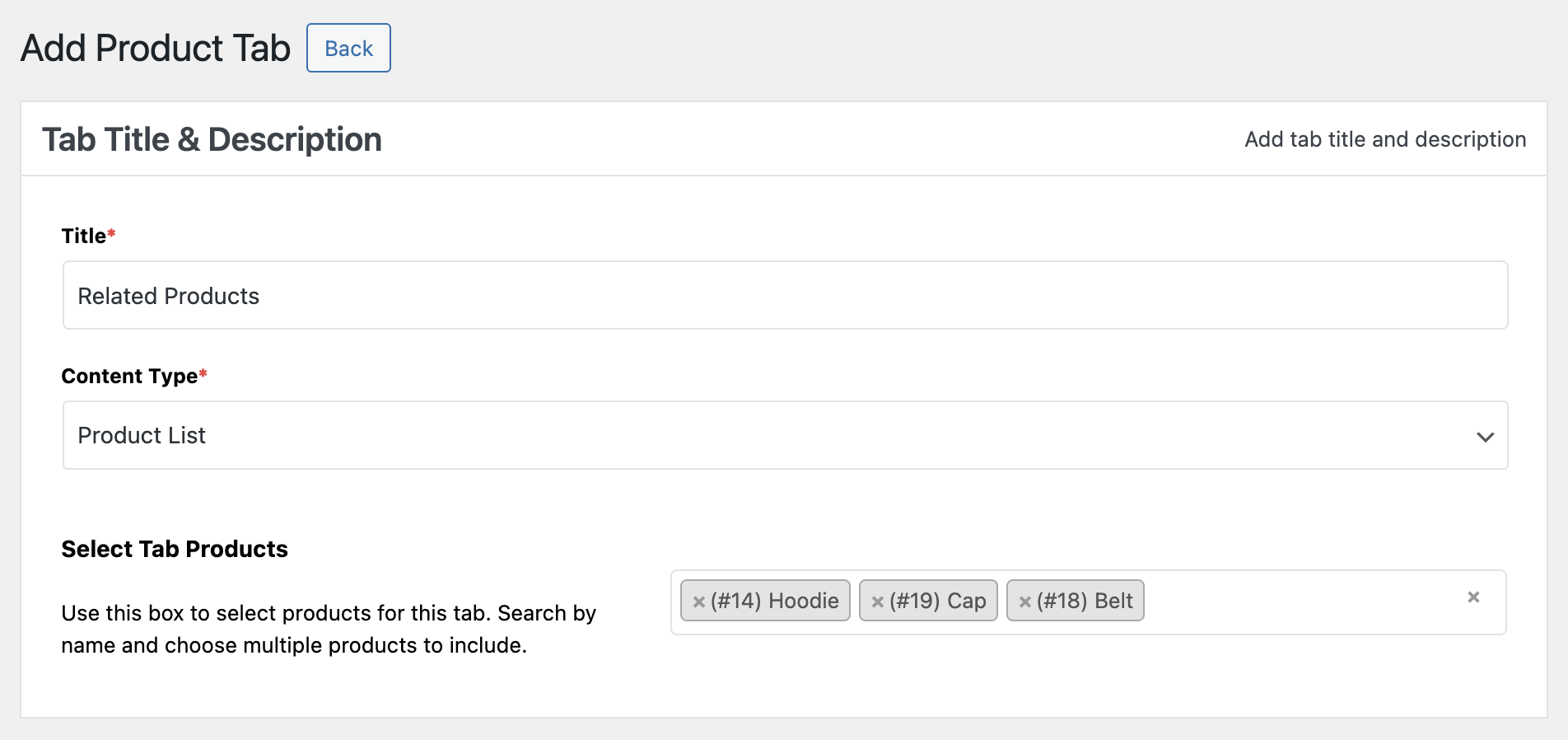The width and height of the screenshot is (1568, 740).
Task: Click the Add Product Tab page heading
Action: pyautogui.click(x=156, y=49)
